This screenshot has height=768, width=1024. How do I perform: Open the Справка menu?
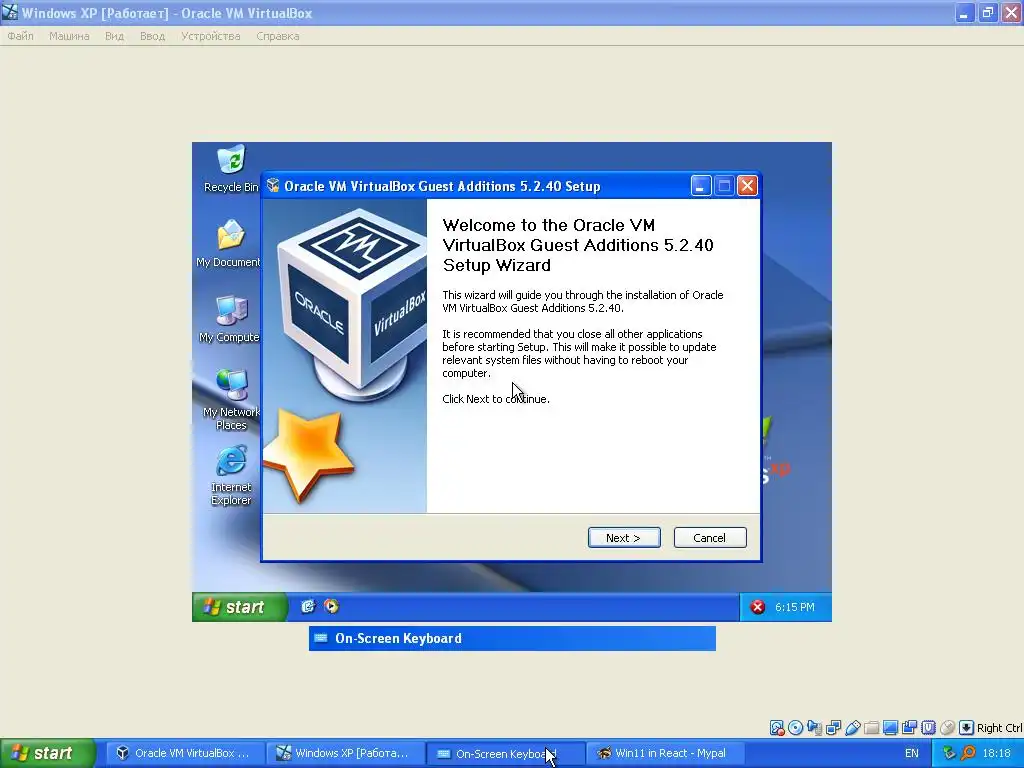click(x=278, y=36)
